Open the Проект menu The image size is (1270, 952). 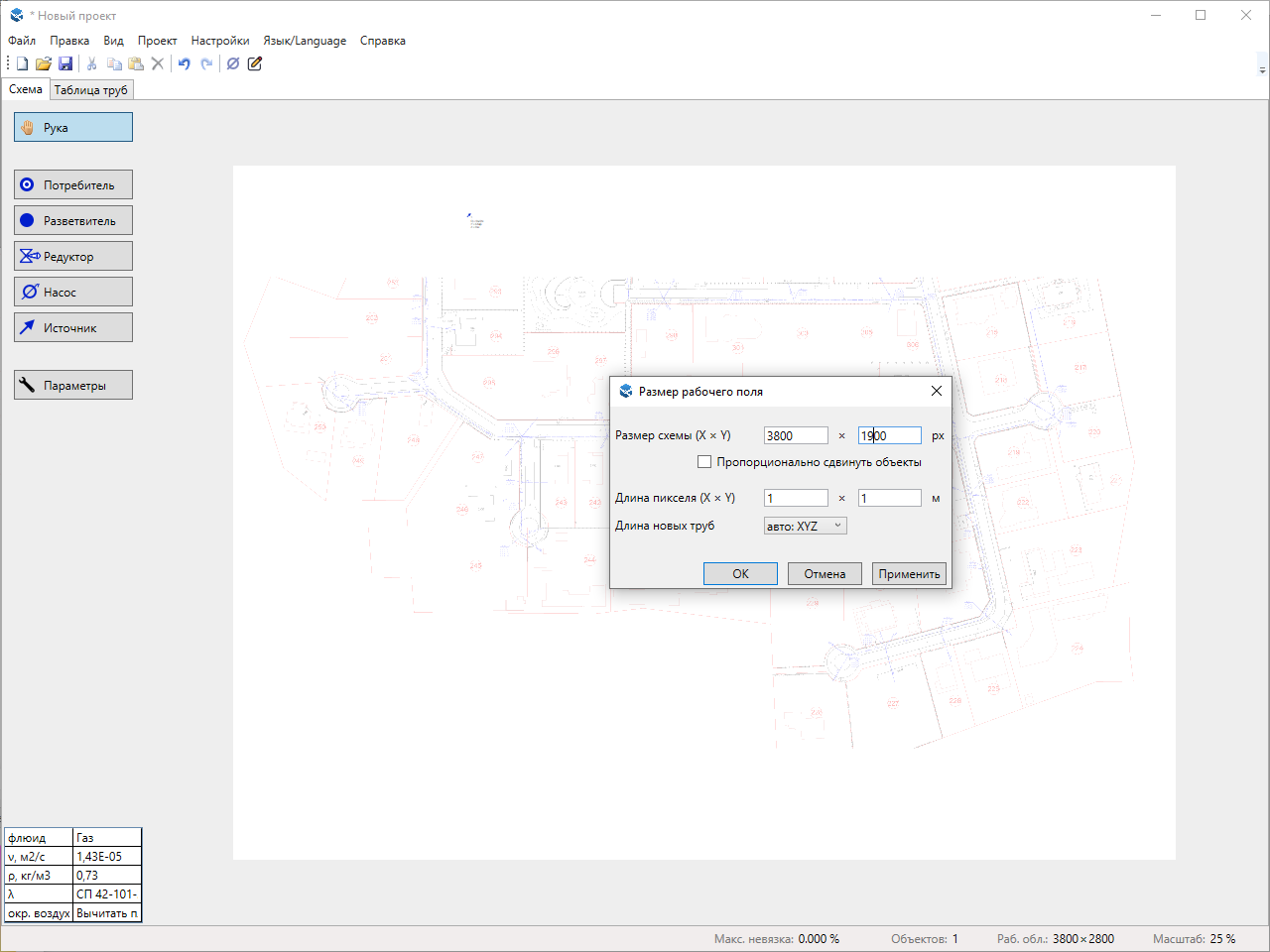click(x=157, y=41)
